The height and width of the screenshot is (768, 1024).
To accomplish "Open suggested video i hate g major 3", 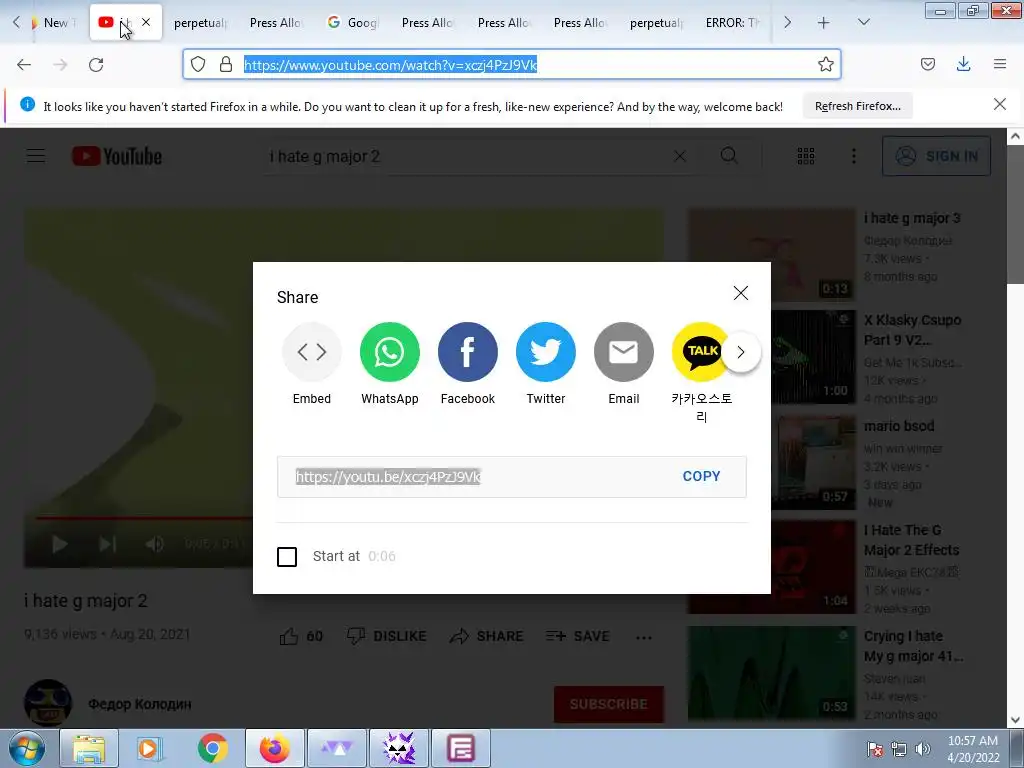I will click(912, 219).
